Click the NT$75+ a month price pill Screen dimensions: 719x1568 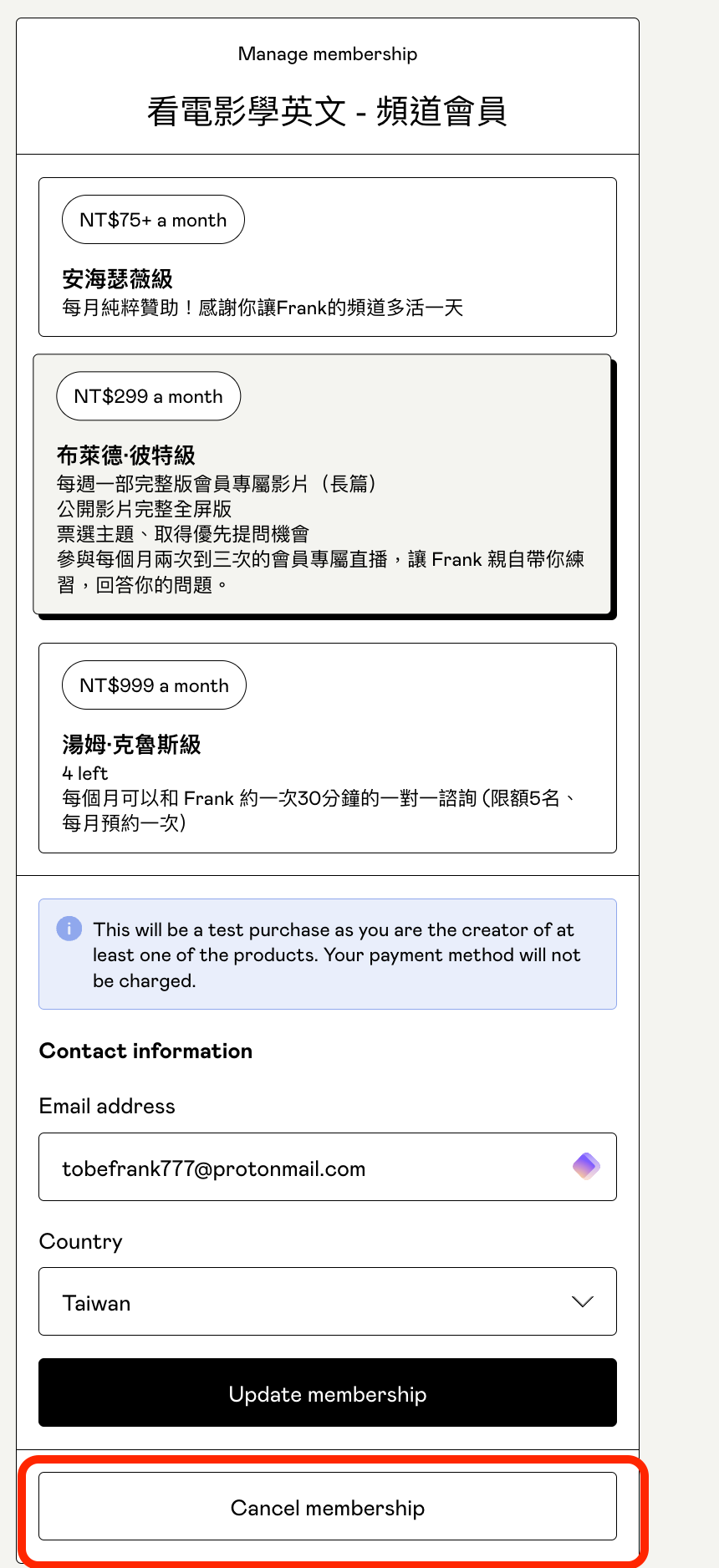click(x=153, y=220)
